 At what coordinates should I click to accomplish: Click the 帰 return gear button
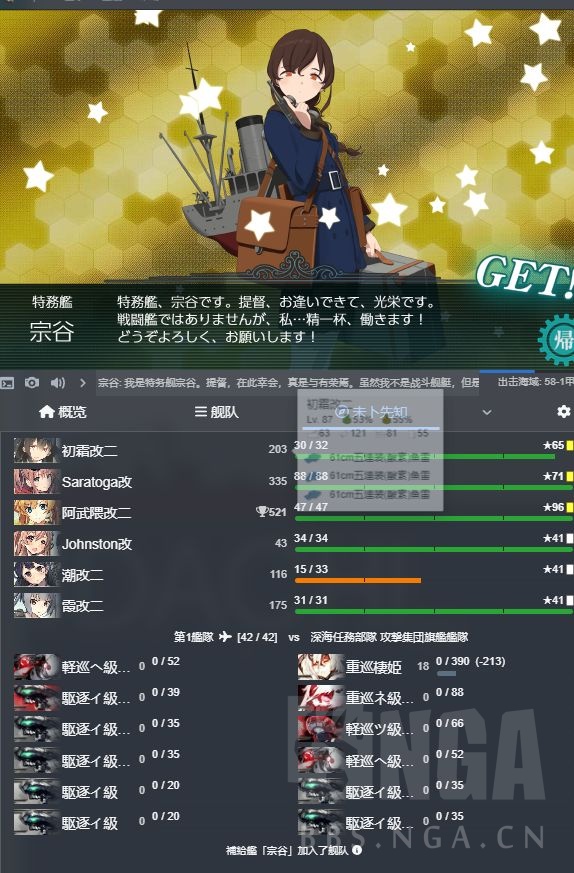pos(557,340)
